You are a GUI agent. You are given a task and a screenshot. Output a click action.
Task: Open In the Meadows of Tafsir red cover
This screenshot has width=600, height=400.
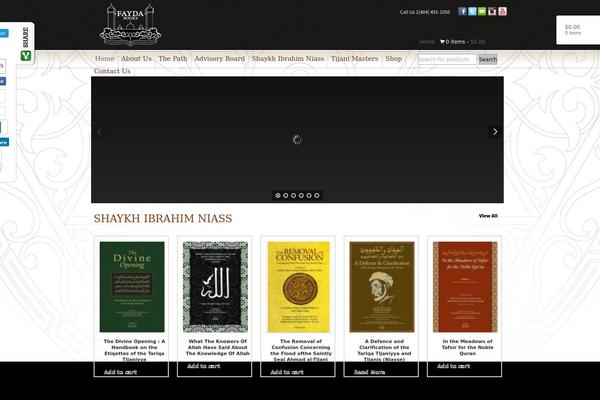pos(465,287)
